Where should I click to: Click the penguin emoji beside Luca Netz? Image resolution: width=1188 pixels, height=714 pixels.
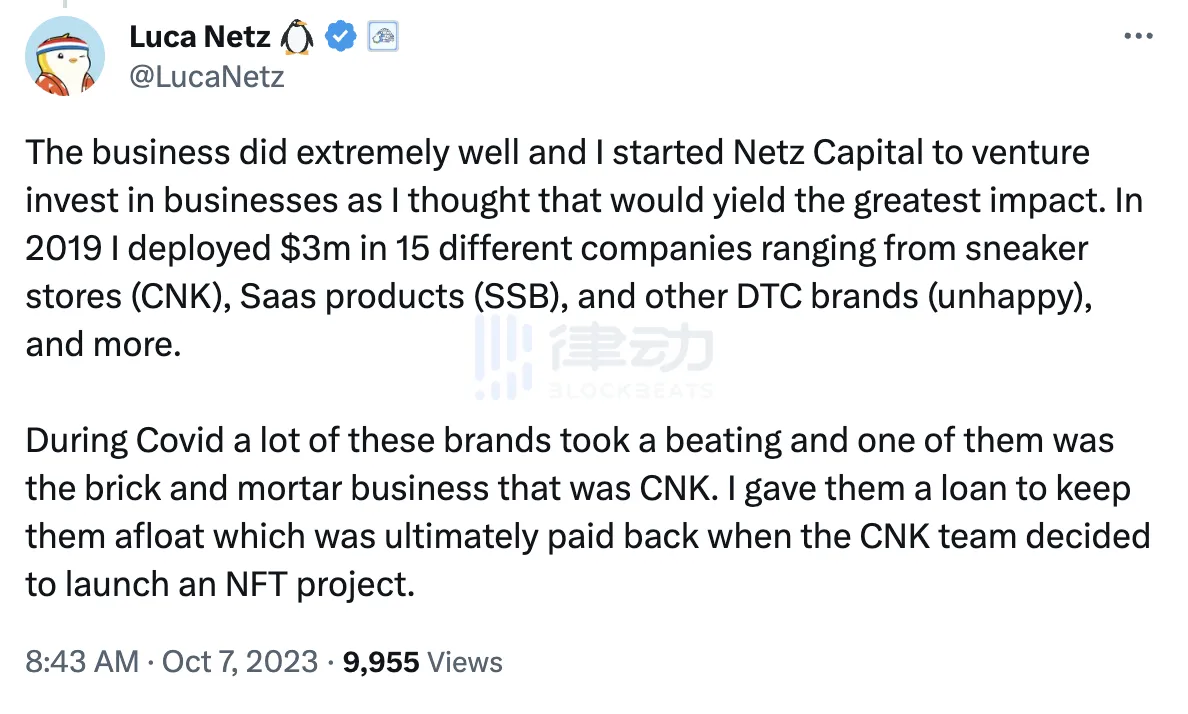(298, 38)
